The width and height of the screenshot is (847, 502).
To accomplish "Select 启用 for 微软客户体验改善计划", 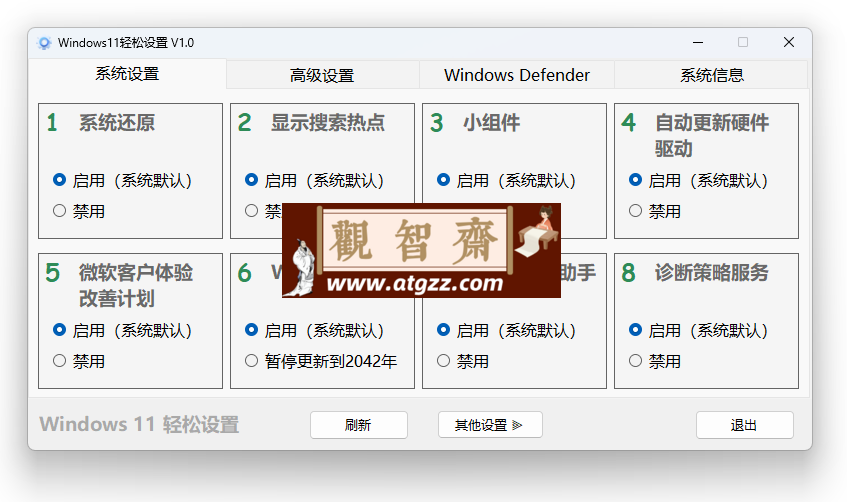I will pyautogui.click(x=122, y=330).
